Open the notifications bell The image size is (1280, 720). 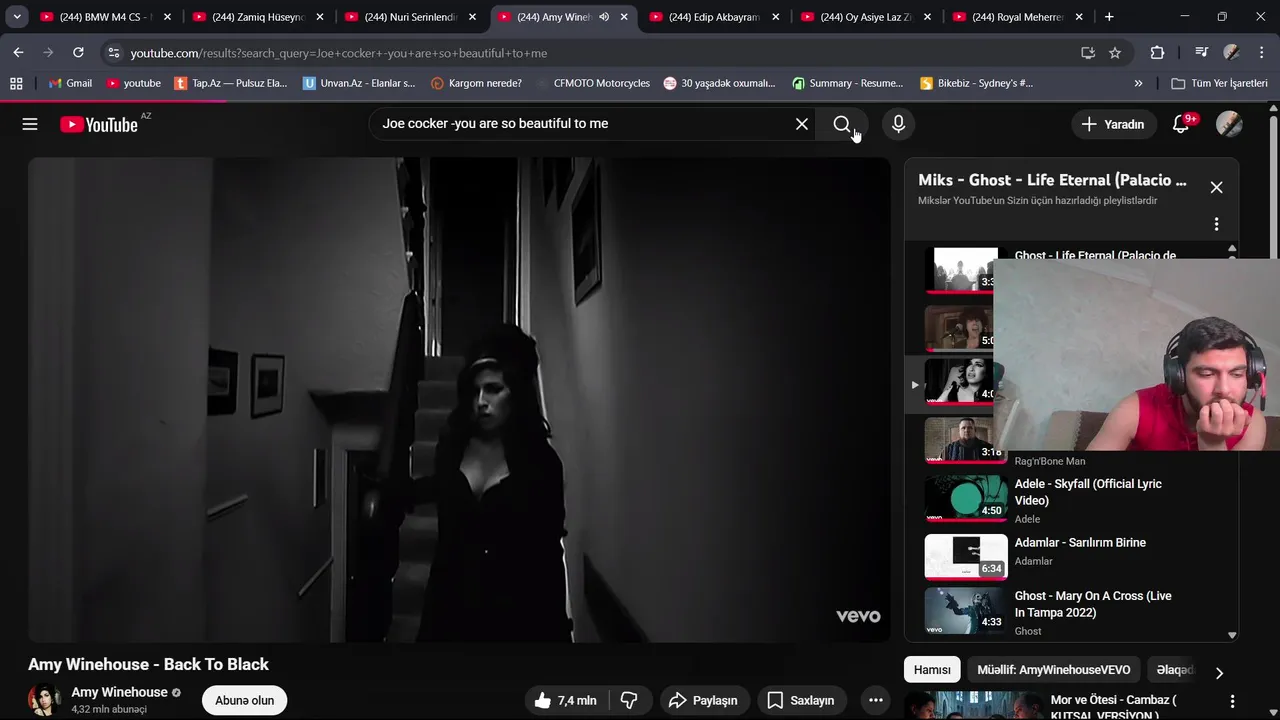click(1181, 124)
